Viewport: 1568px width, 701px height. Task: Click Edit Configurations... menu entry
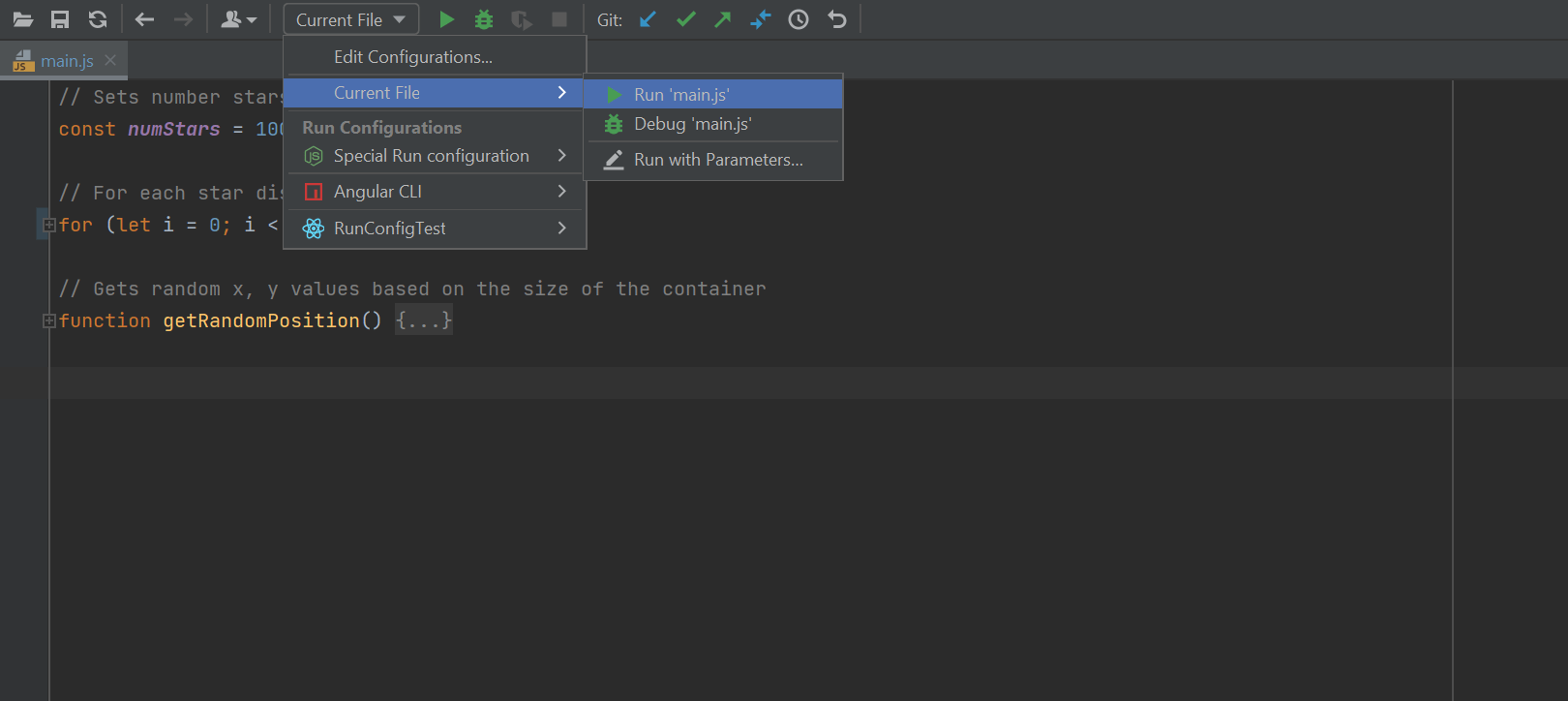point(413,57)
